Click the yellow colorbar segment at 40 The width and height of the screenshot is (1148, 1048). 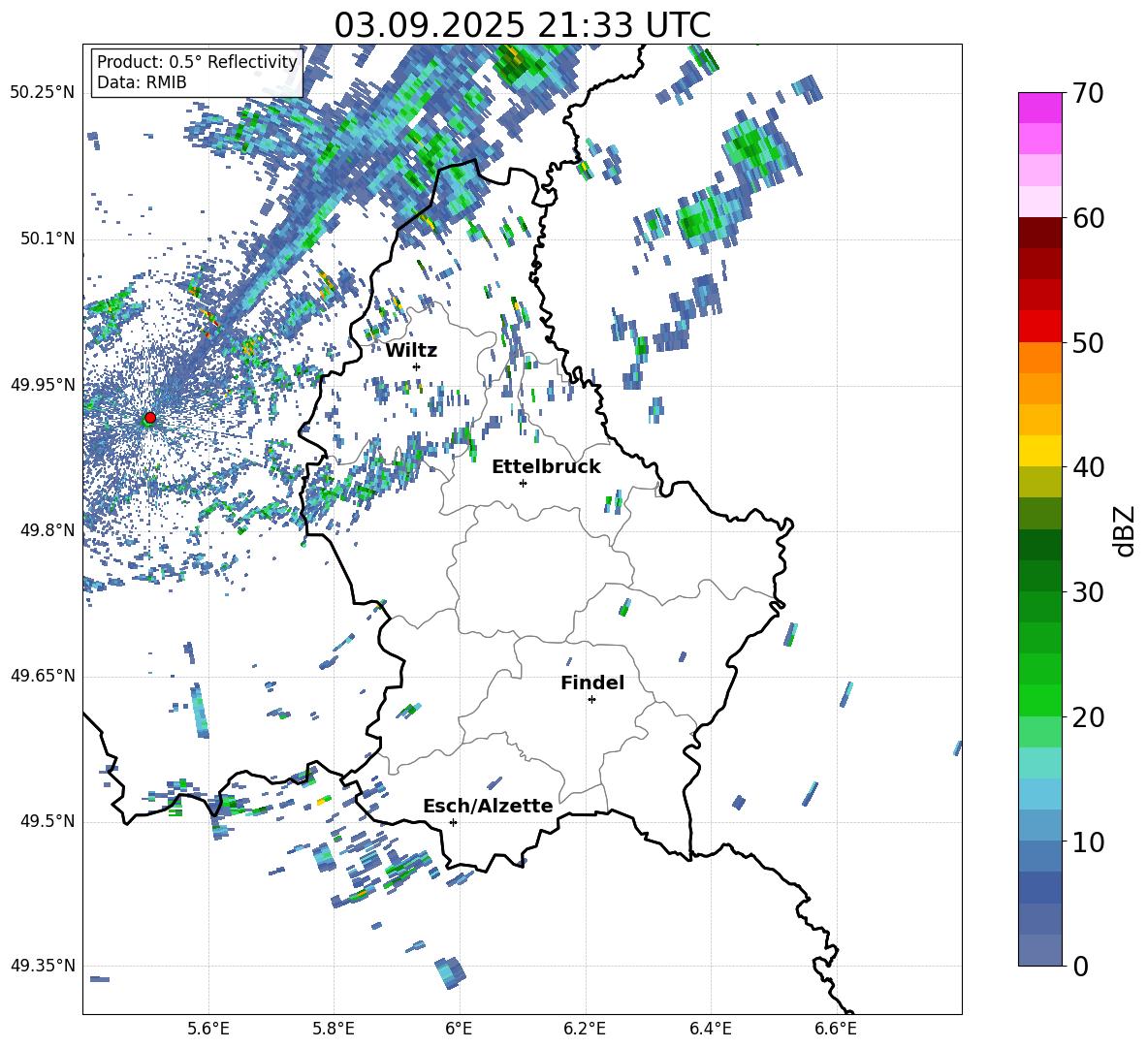tap(1040, 451)
